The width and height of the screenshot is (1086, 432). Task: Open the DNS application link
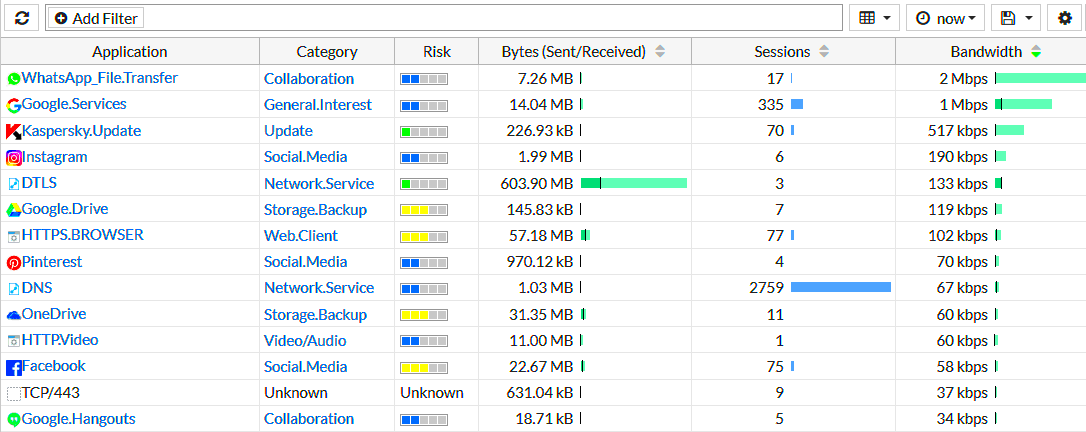(x=37, y=287)
